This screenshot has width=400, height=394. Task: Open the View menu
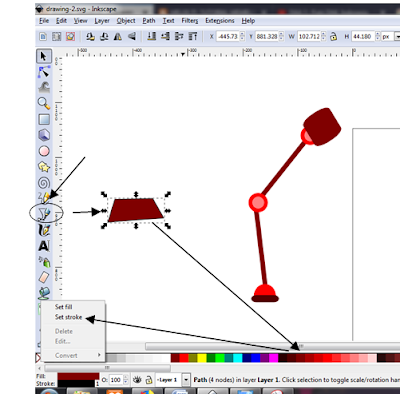80,21
